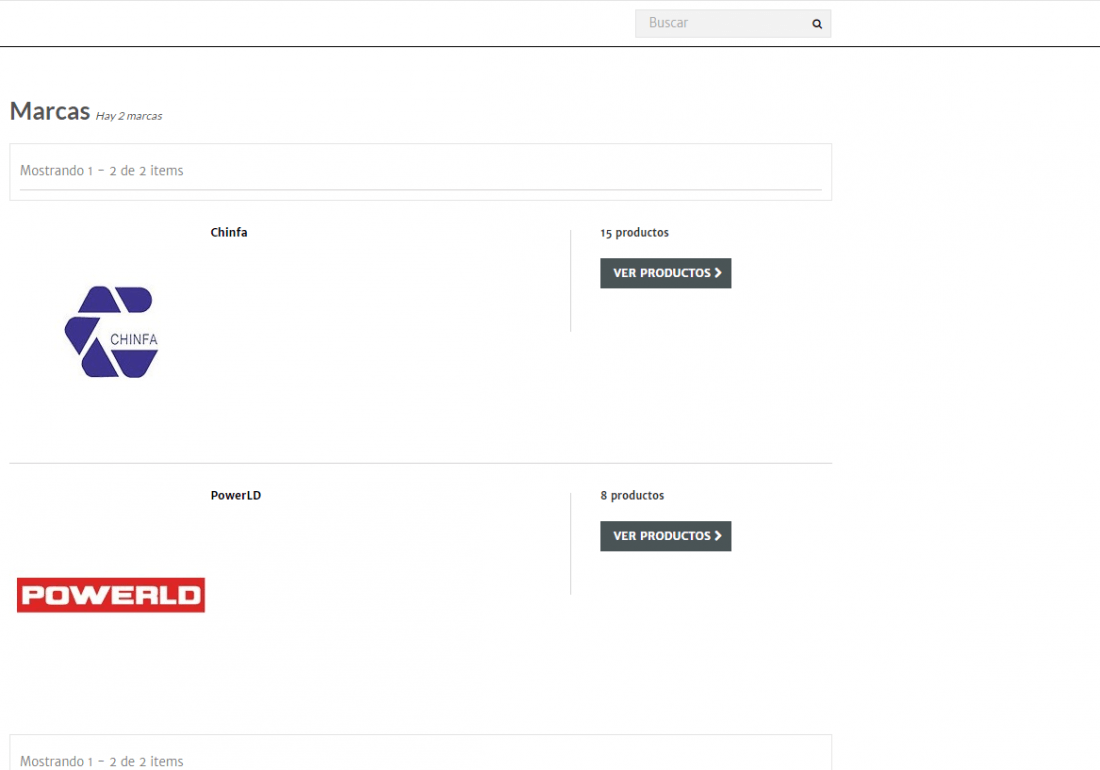Screen dimensions: 1100x770
Task: Click the search magnifier icon
Action: [x=817, y=24]
